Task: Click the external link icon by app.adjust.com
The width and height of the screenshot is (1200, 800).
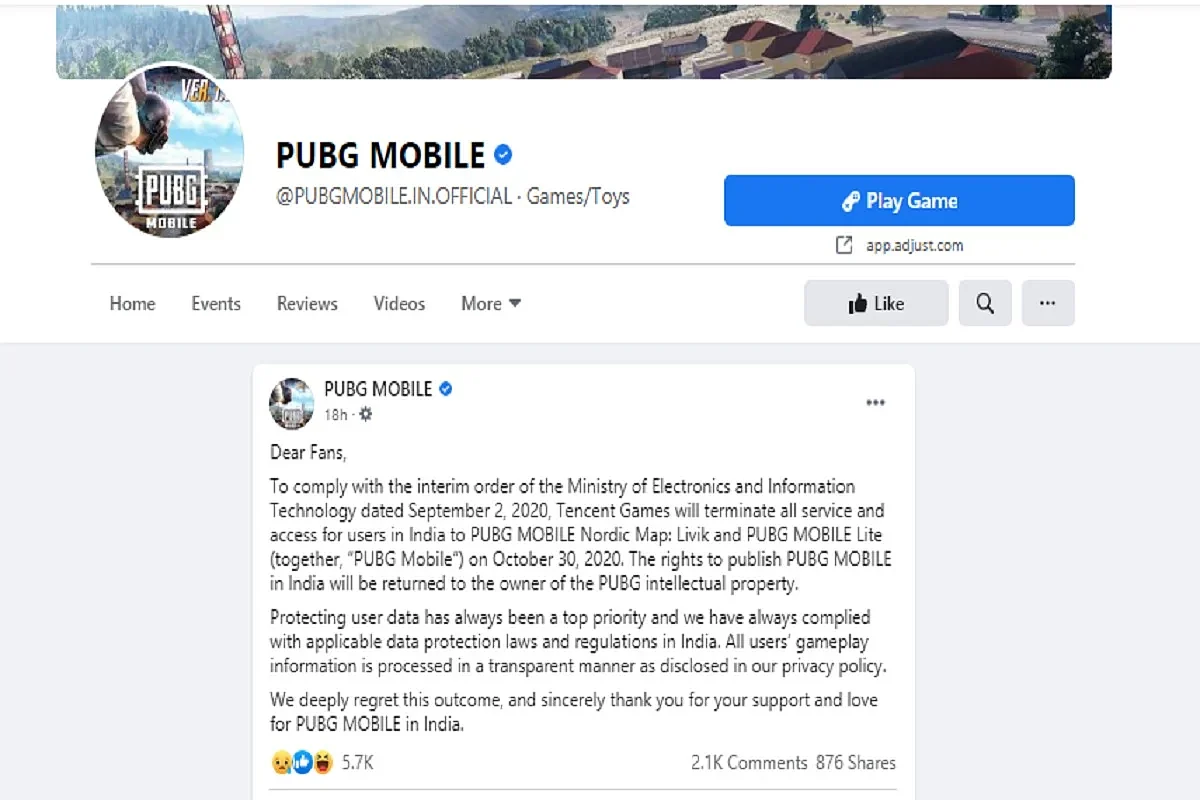Action: (844, 245)
